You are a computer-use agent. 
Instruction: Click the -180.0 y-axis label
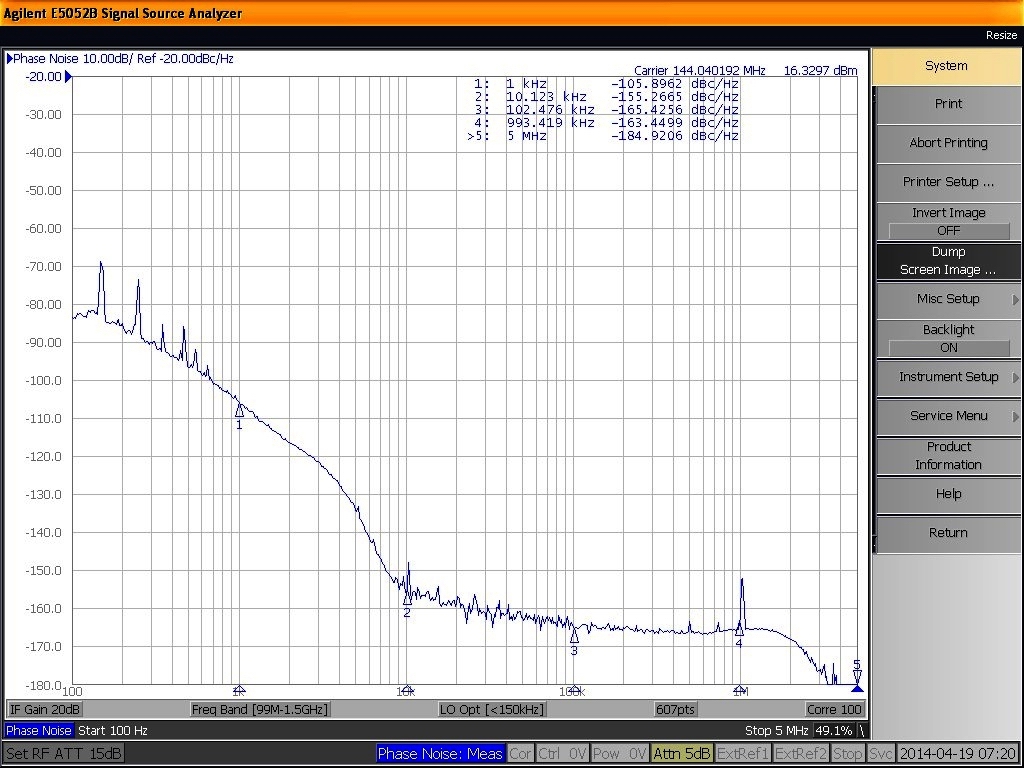pos(44,685)
